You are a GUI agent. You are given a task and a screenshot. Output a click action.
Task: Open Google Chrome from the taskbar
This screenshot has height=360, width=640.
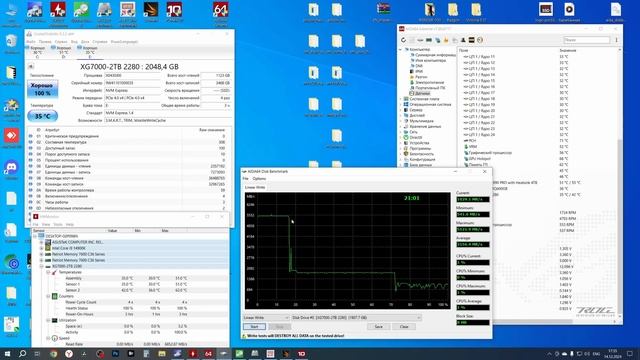click(x=53, y=353)
